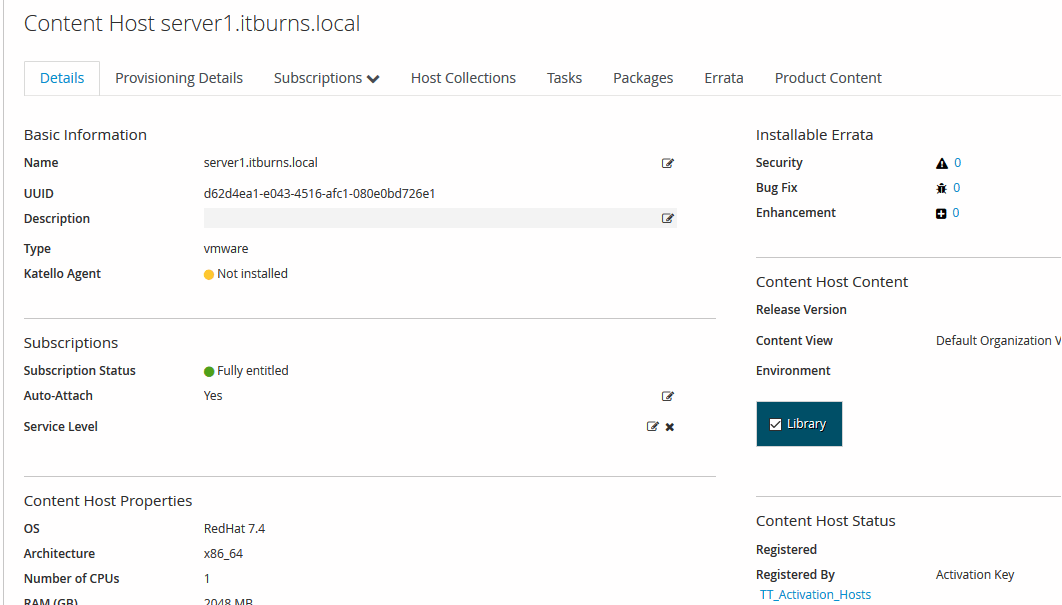Select the Description input field
Screen dimensions: 1062x605
click(x=430, y=218)
